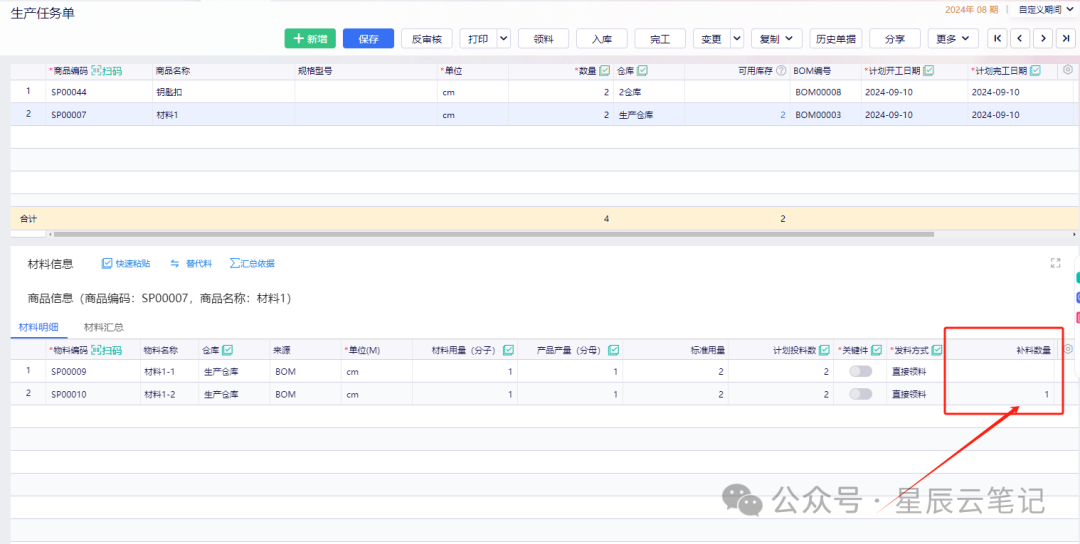1080x544 pixels.
Task: Jump to first record arrow
Action: pos(997,39)
